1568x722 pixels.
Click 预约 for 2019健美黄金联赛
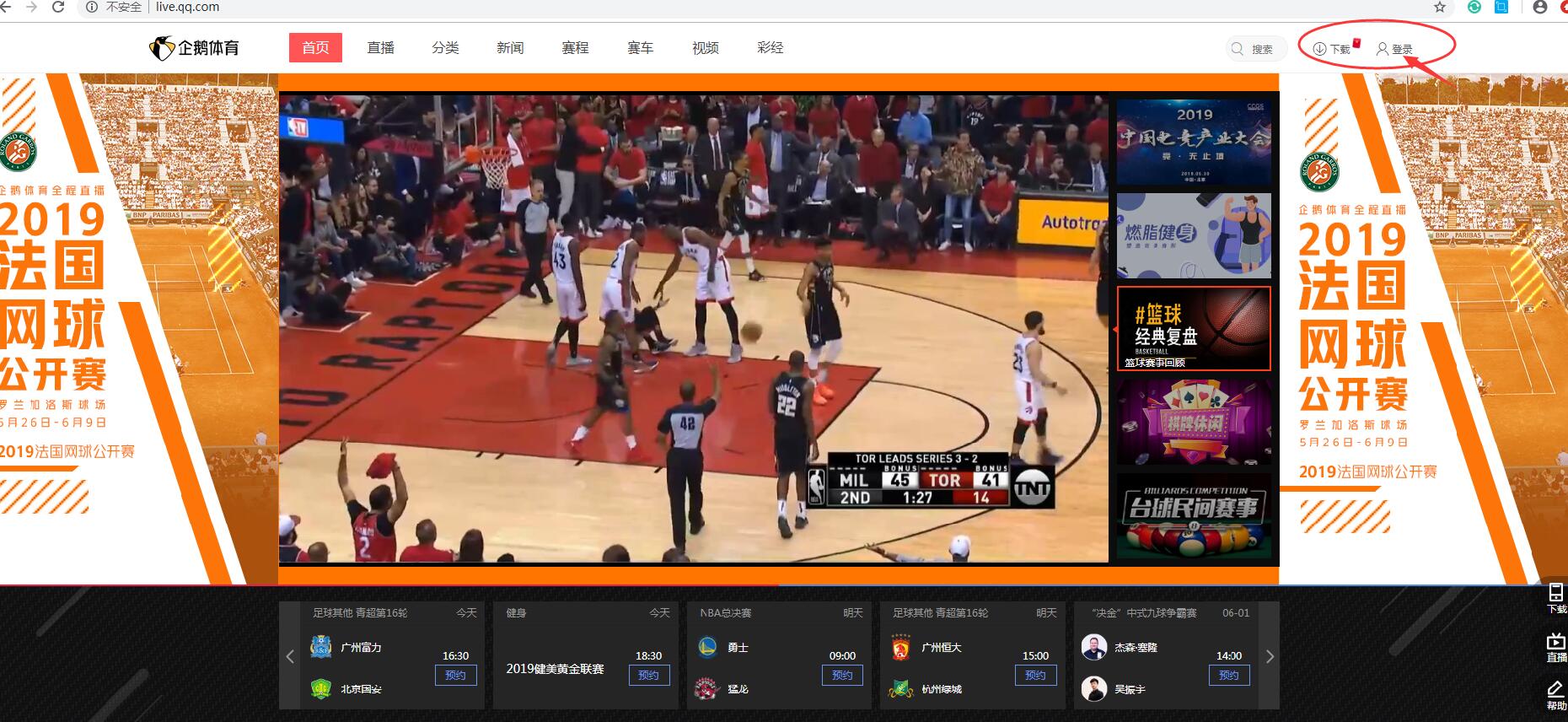(x=649, y=675)
